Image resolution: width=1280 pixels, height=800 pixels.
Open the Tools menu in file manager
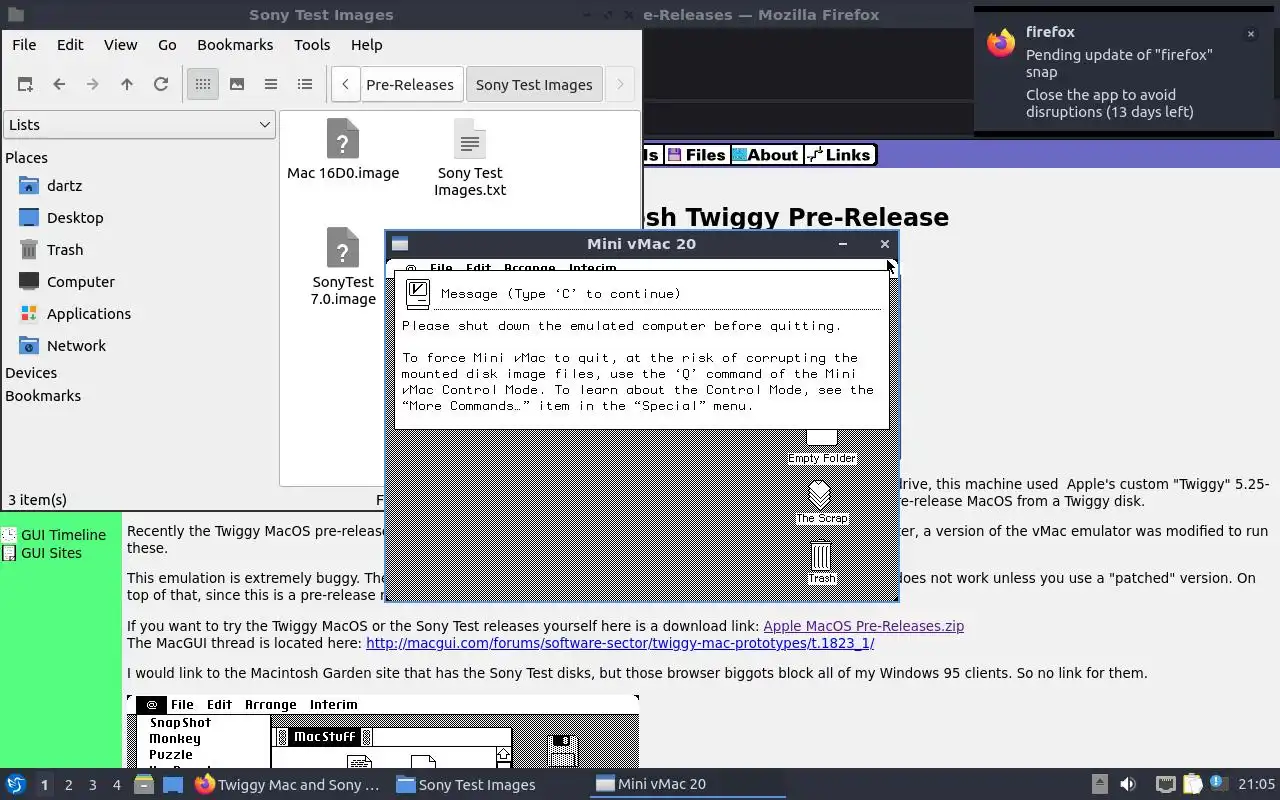[312, 45]
